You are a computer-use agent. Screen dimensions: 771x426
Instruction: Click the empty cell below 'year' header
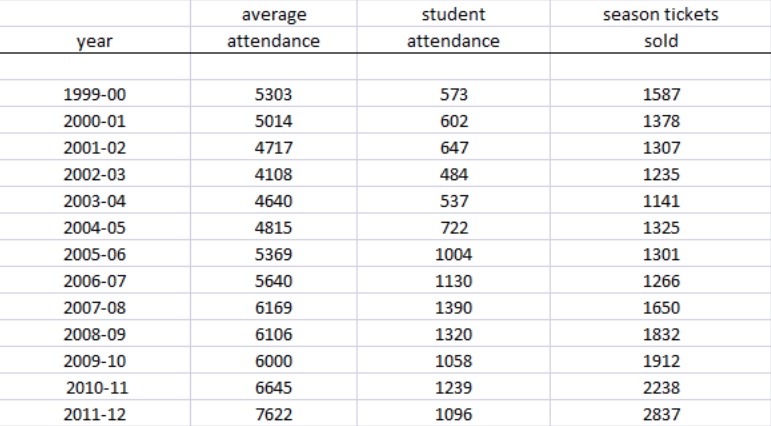(x=94, y=66)
